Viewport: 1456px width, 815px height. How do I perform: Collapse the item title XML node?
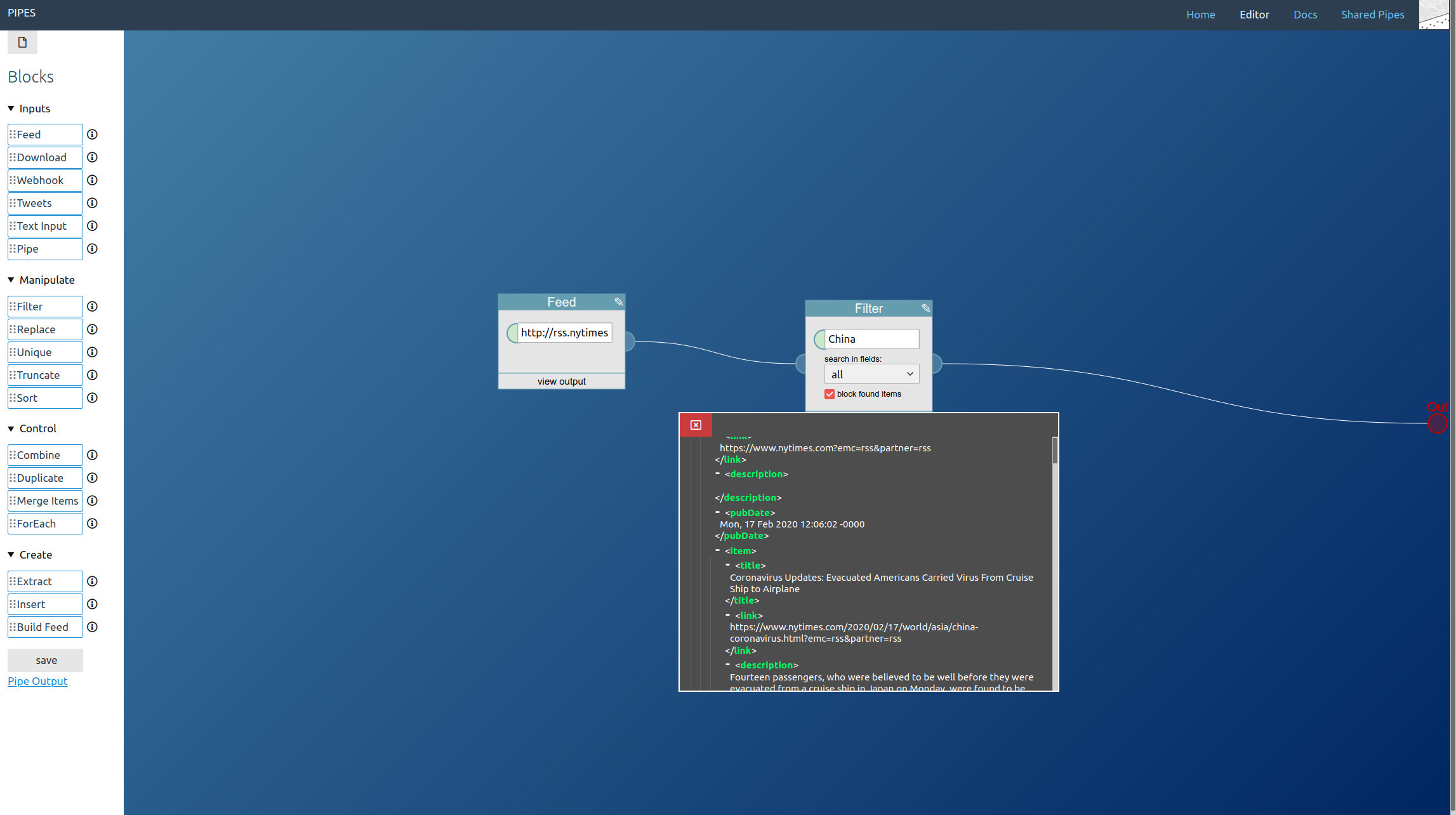point(727,564)
